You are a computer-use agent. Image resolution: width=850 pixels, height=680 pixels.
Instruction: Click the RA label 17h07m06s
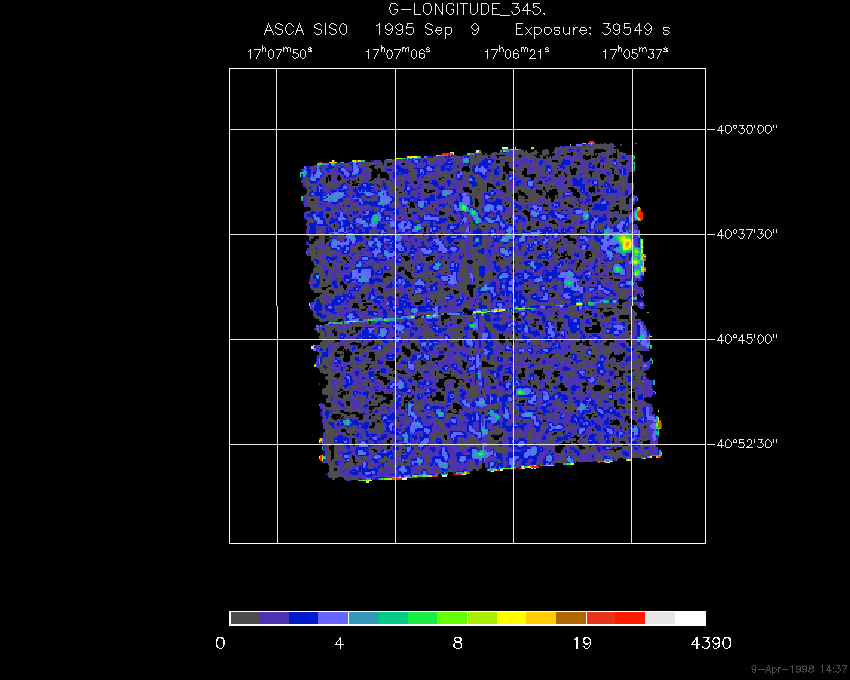(397, 53)
